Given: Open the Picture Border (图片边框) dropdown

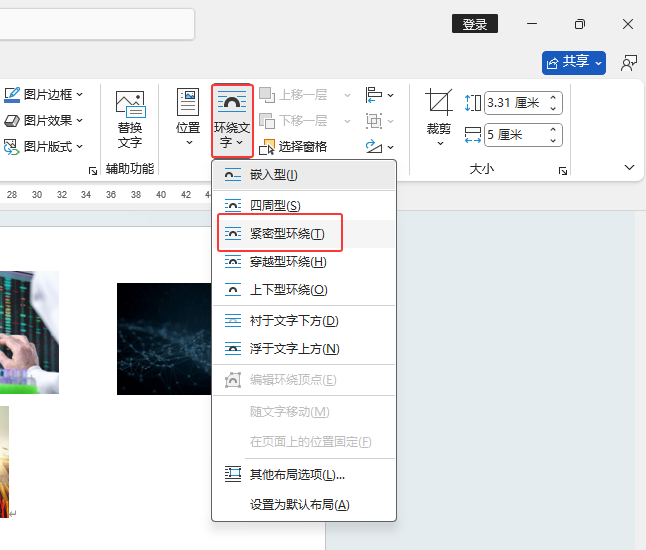Looking at the screenshot, I should point(43,95).
